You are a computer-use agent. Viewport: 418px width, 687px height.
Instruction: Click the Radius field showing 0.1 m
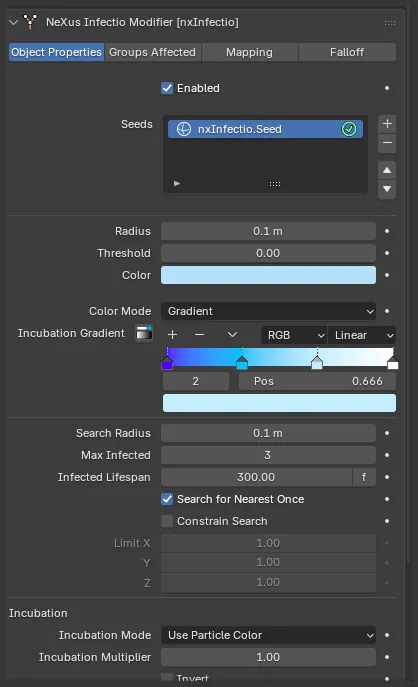click(x=268, y=231)
